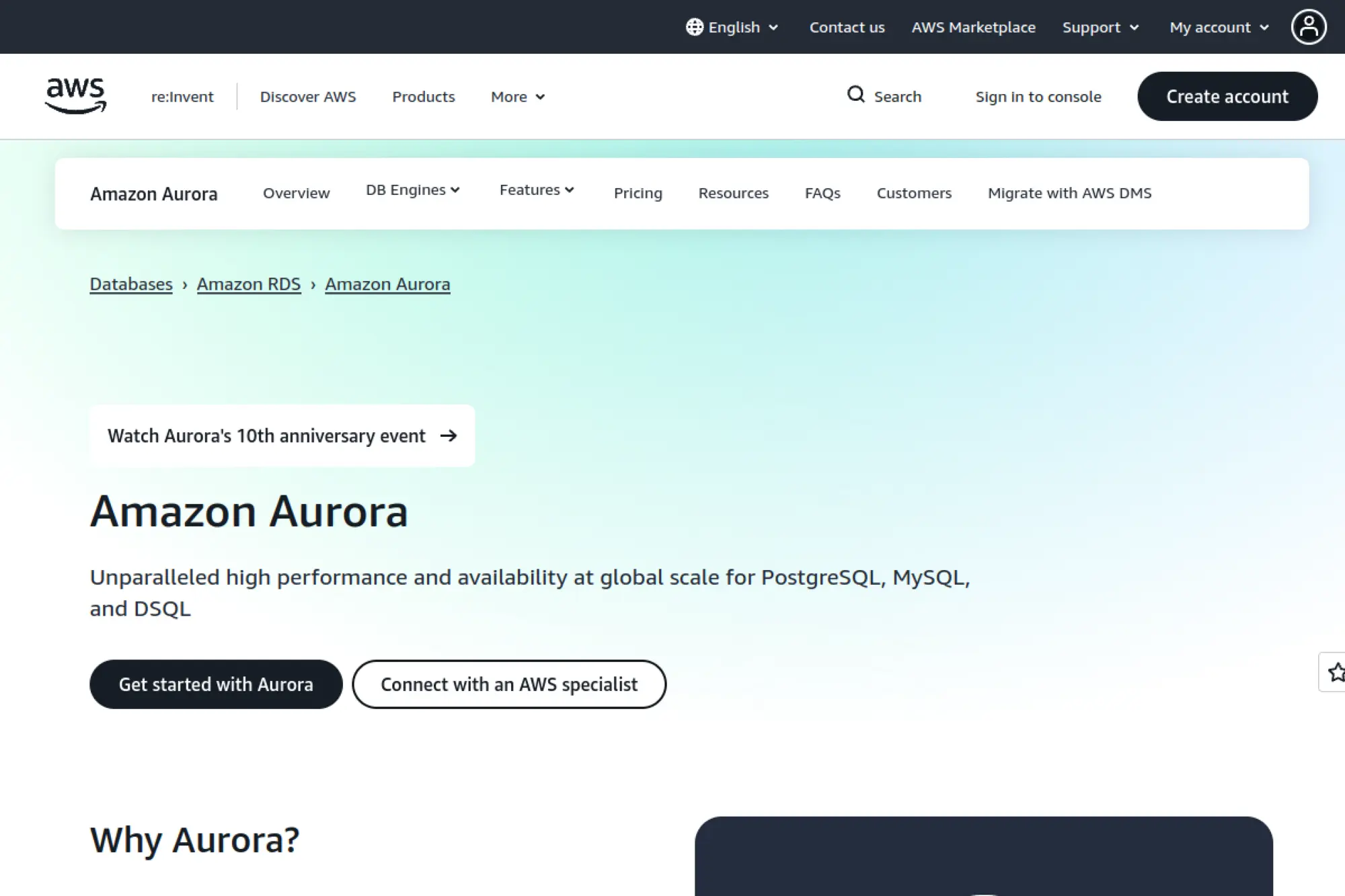Open the More navigation dropdown
The width and height of the screenshot is (1345, 896).
click(x=517, y=97)
